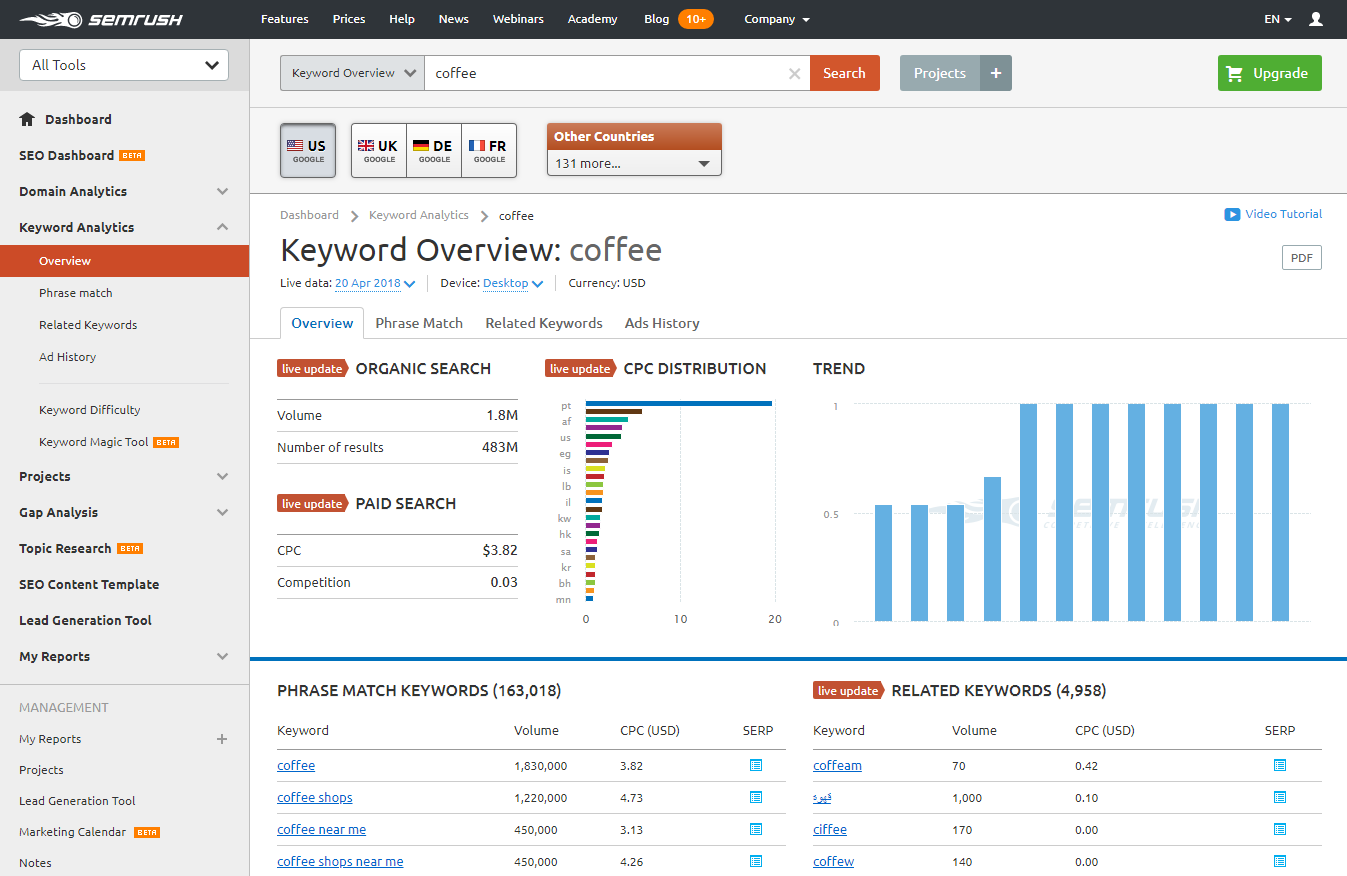1347x876 pixels.
Task: Open the Prices menu item
Action: [349, 19]
